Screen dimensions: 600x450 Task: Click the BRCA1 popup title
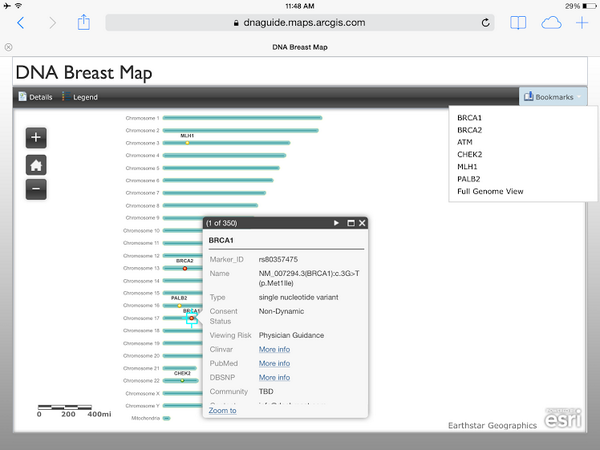(x=221, y=240)
